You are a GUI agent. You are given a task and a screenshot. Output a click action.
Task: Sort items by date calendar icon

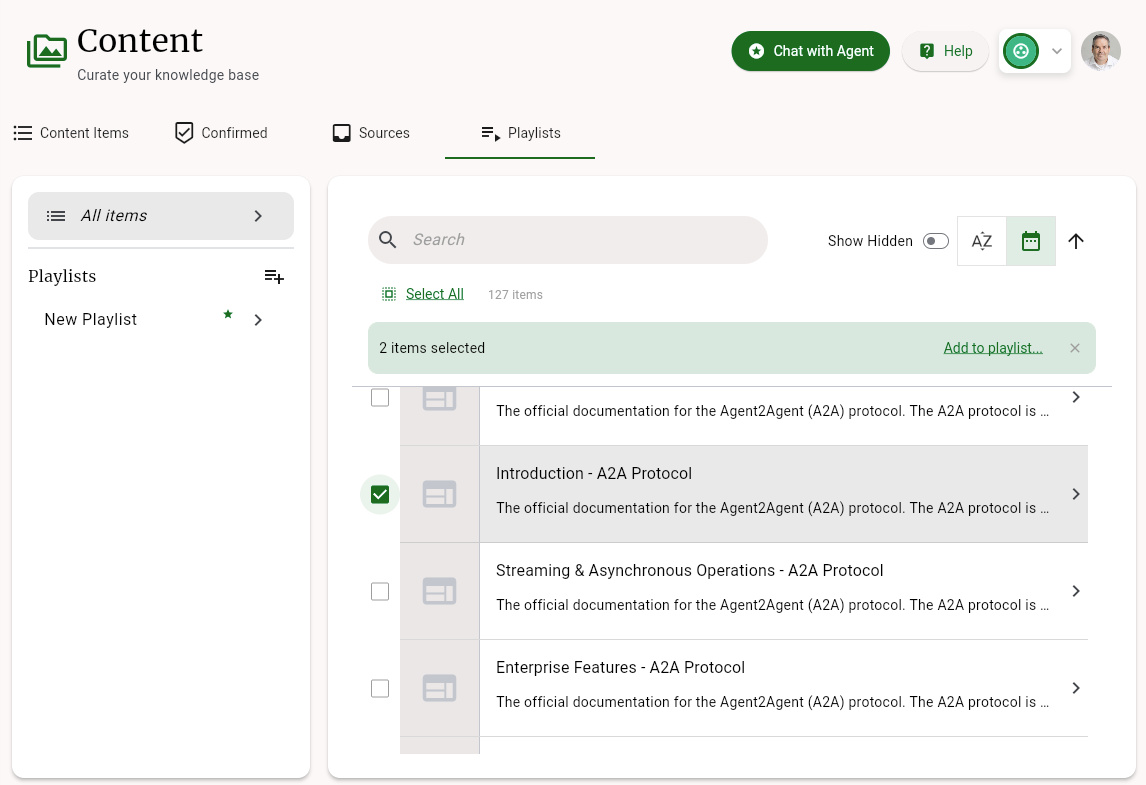[1031, 241]
